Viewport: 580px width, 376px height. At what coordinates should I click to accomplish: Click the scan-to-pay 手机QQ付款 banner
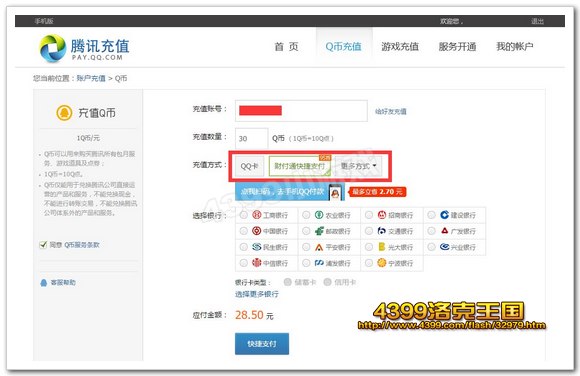pos(290,192)
